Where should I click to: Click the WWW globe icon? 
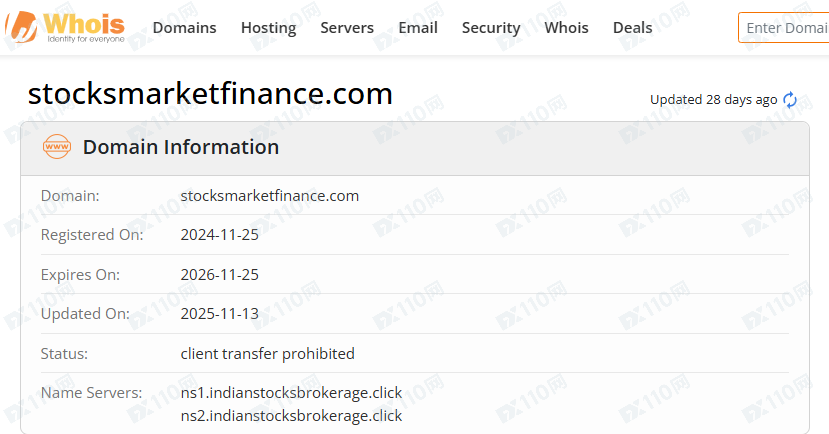(57, 147)
